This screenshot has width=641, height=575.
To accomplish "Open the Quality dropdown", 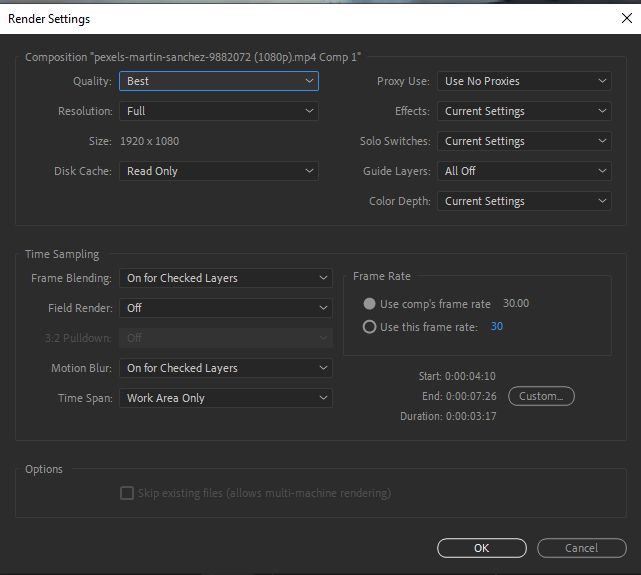I will pos(218,81).
